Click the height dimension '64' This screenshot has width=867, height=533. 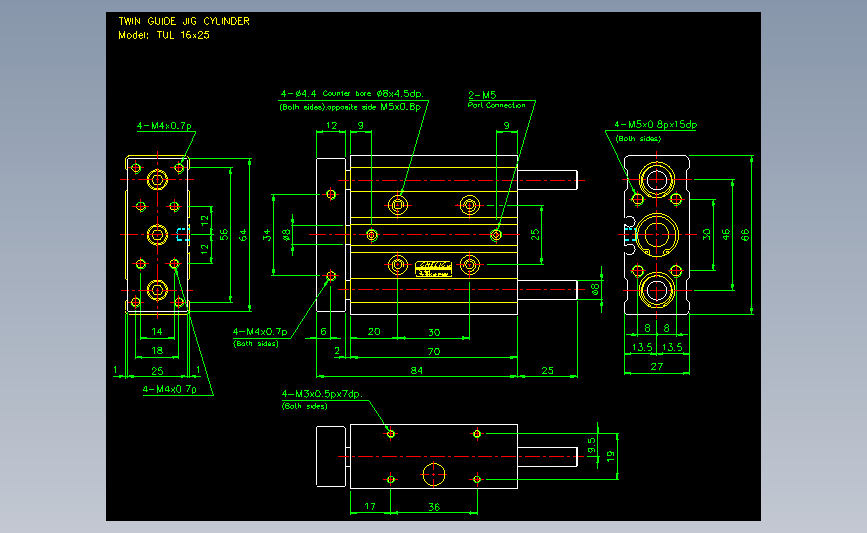point(243,235)
